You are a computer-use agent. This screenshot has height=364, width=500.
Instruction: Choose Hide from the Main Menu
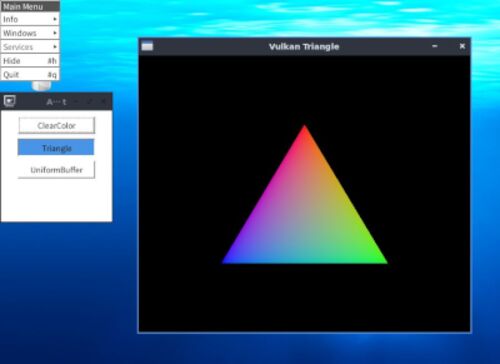[30, 61]
